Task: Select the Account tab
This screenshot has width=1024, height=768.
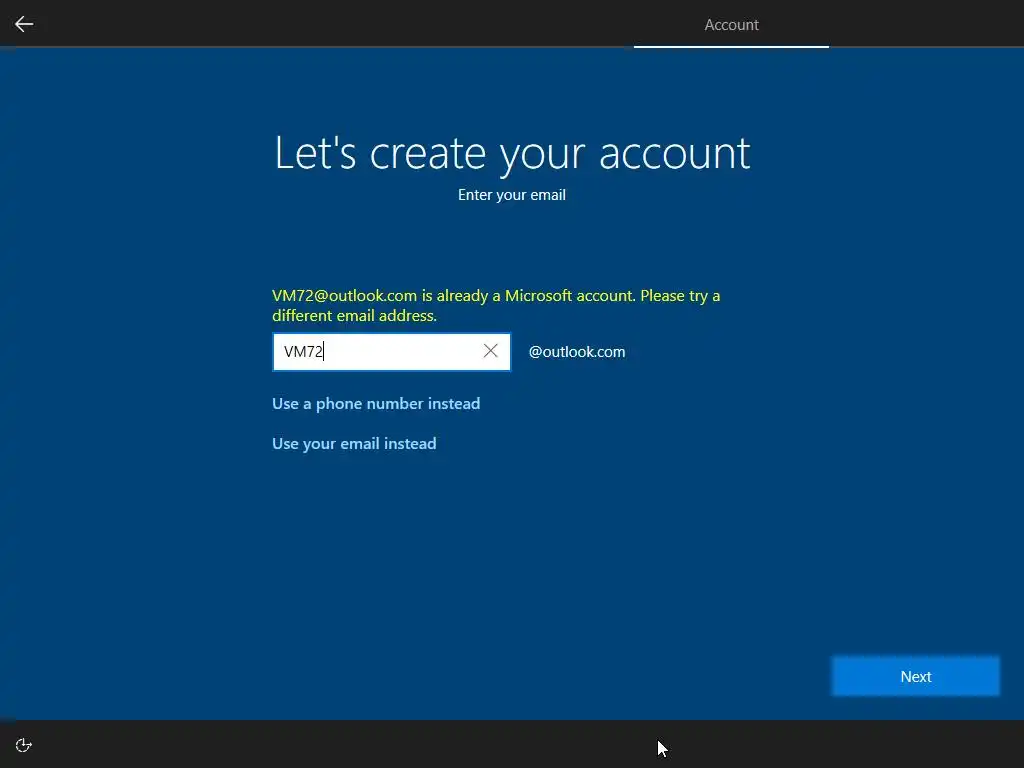Action: (731, 25)
